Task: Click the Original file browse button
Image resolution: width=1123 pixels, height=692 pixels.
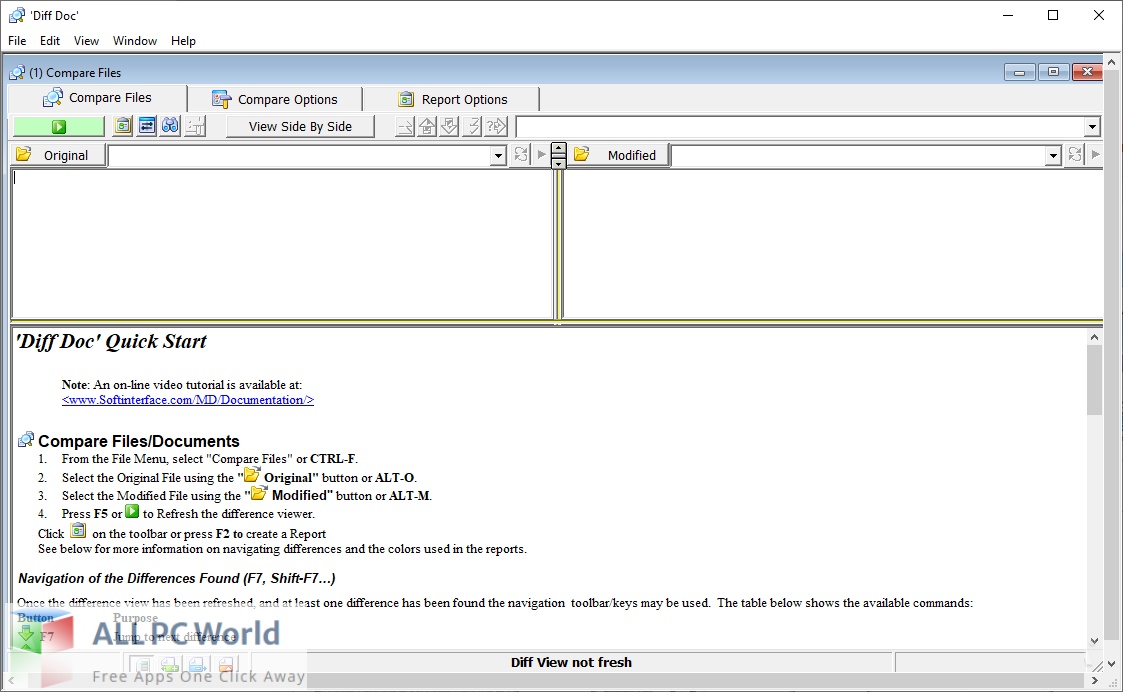Action: pyautogui.click(x=57, y=155)
